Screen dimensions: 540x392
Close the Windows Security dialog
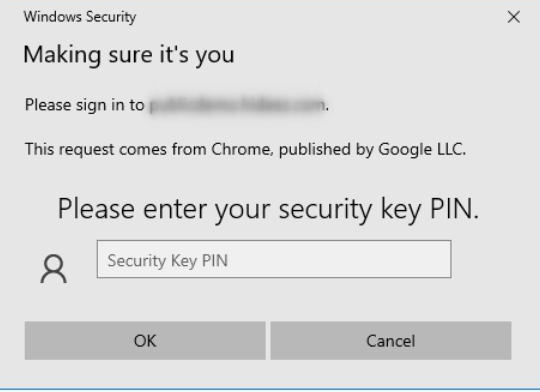(513, 17)
